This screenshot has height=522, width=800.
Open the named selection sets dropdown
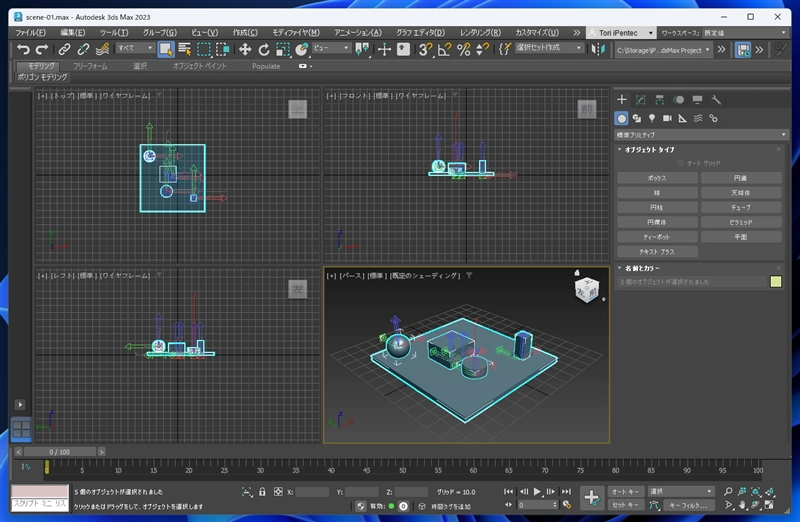click(x=549, y=47)
